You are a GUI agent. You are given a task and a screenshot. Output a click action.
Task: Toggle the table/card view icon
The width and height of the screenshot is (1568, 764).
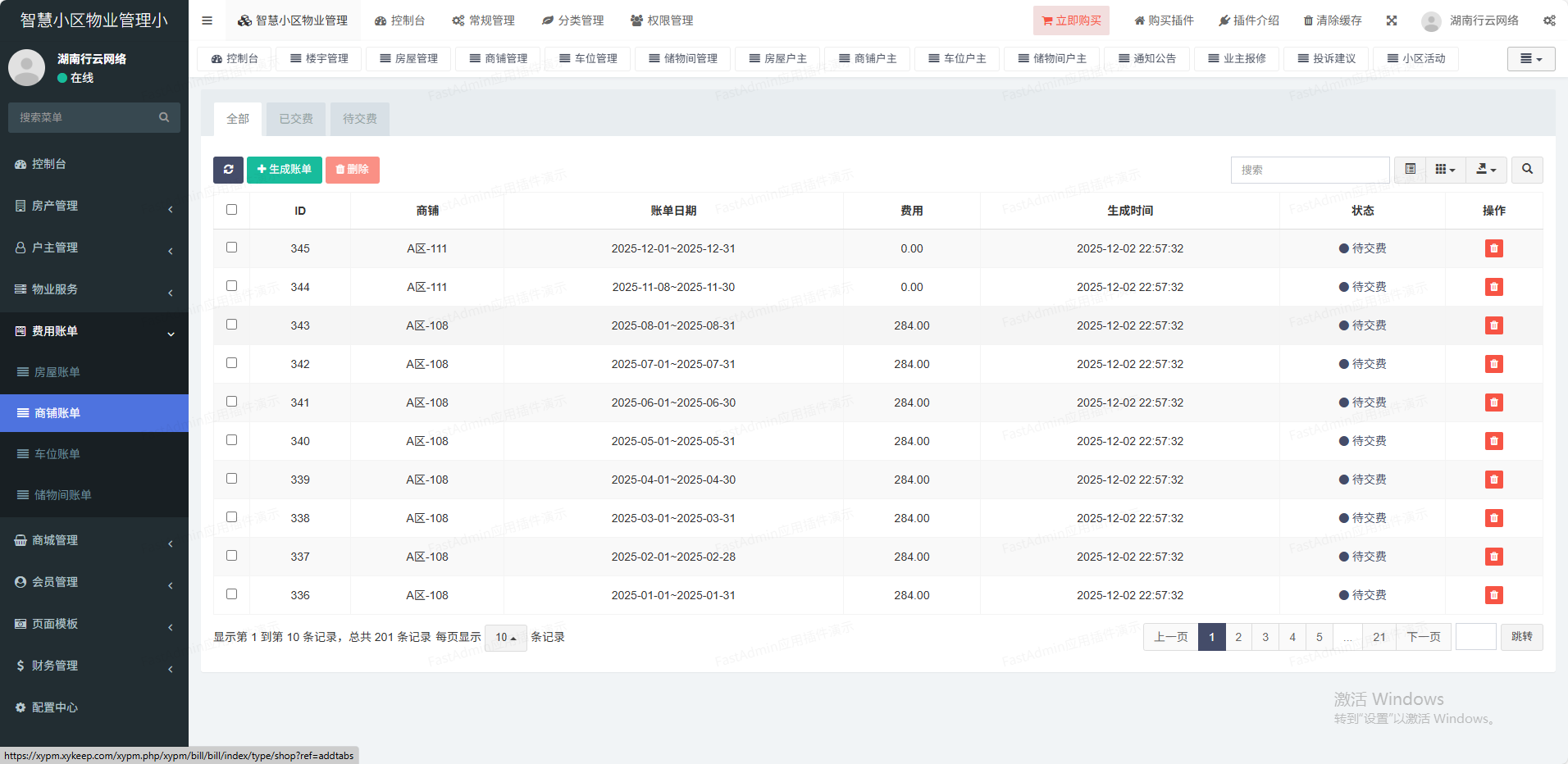[1410, 170]
